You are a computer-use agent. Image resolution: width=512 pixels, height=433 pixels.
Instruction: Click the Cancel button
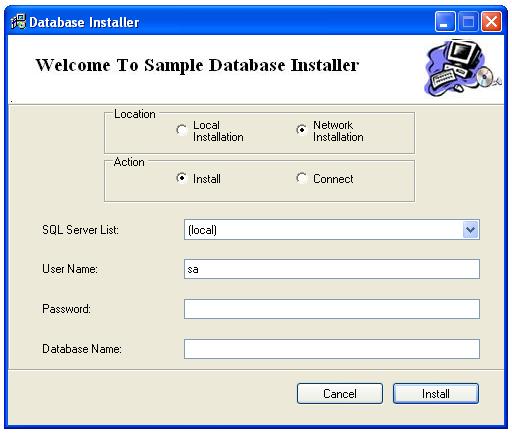coord(340,394)
